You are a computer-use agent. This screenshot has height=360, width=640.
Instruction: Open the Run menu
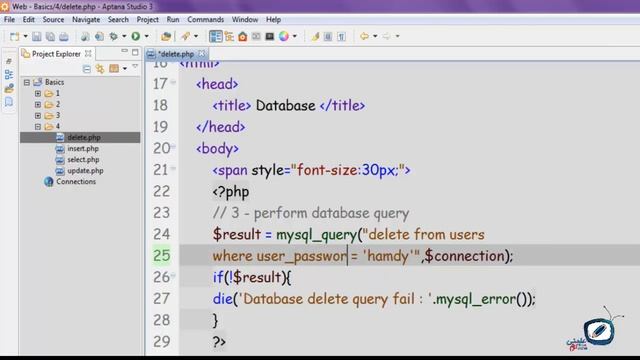(x=173, y=20)
